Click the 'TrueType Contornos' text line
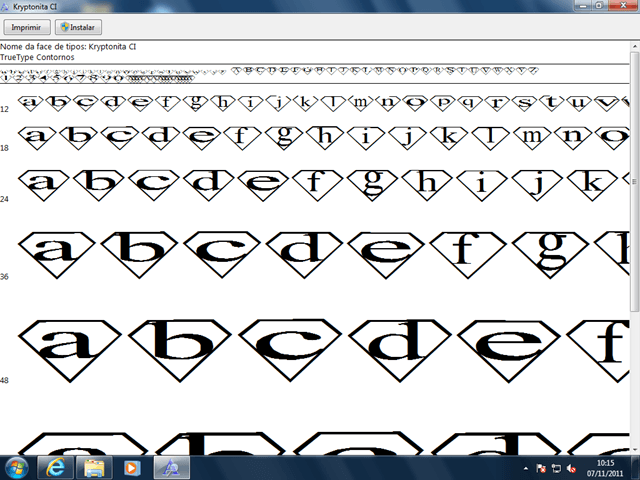The image size is (640, 480). (x=37, y=57)
